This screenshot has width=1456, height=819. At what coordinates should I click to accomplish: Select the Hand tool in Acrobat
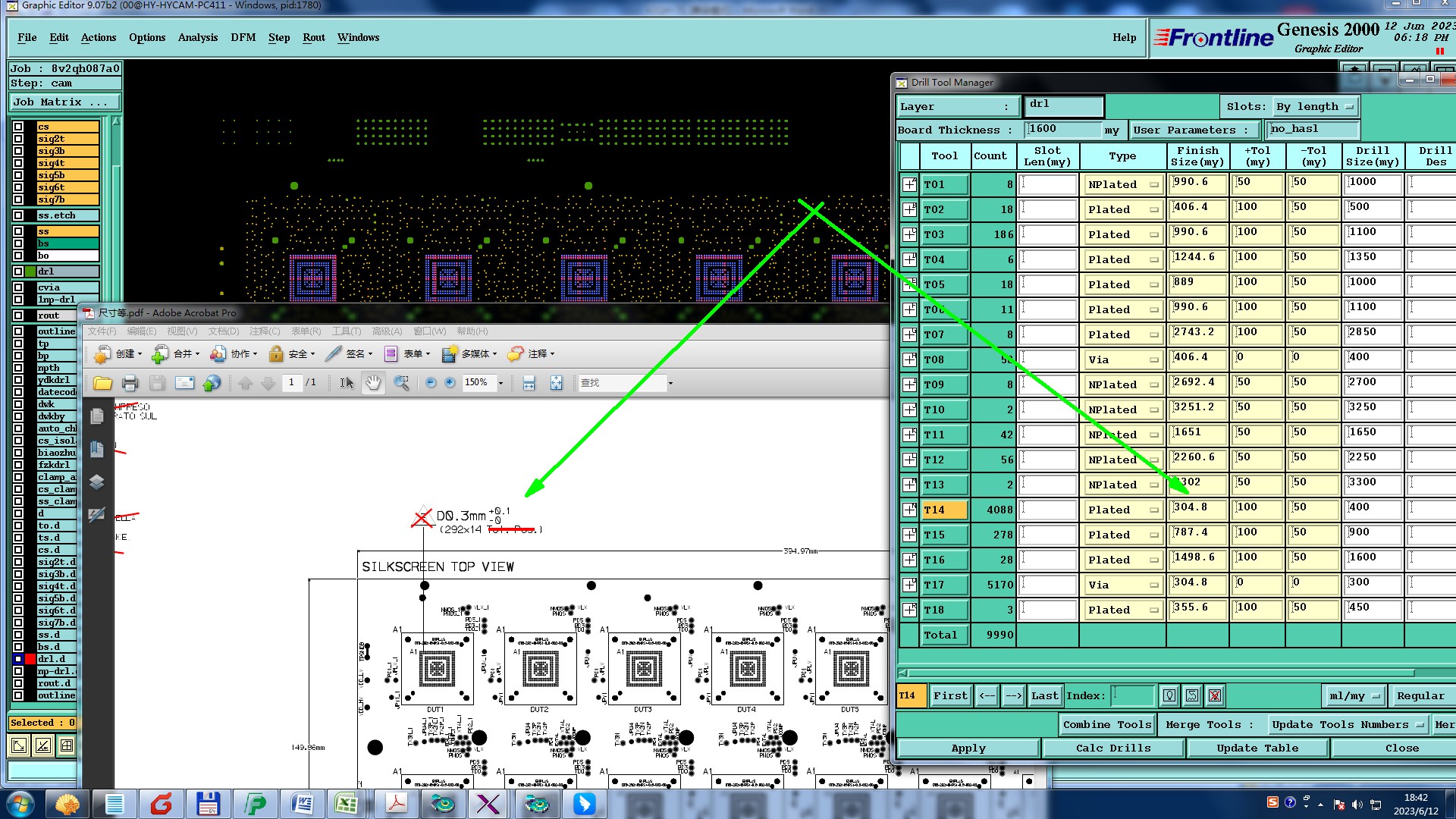(x=373, y=384)
